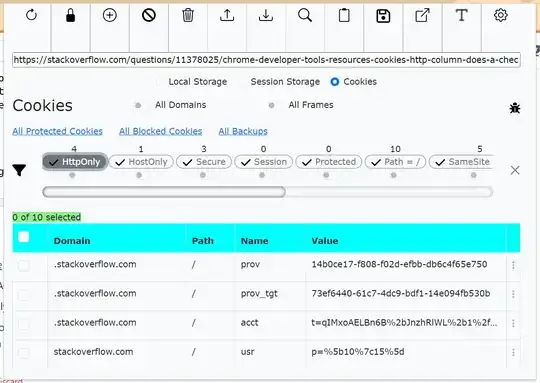Screen dimensions: 540x383
Task: Click the export upload icon
Action: click(x=227, y=15)
